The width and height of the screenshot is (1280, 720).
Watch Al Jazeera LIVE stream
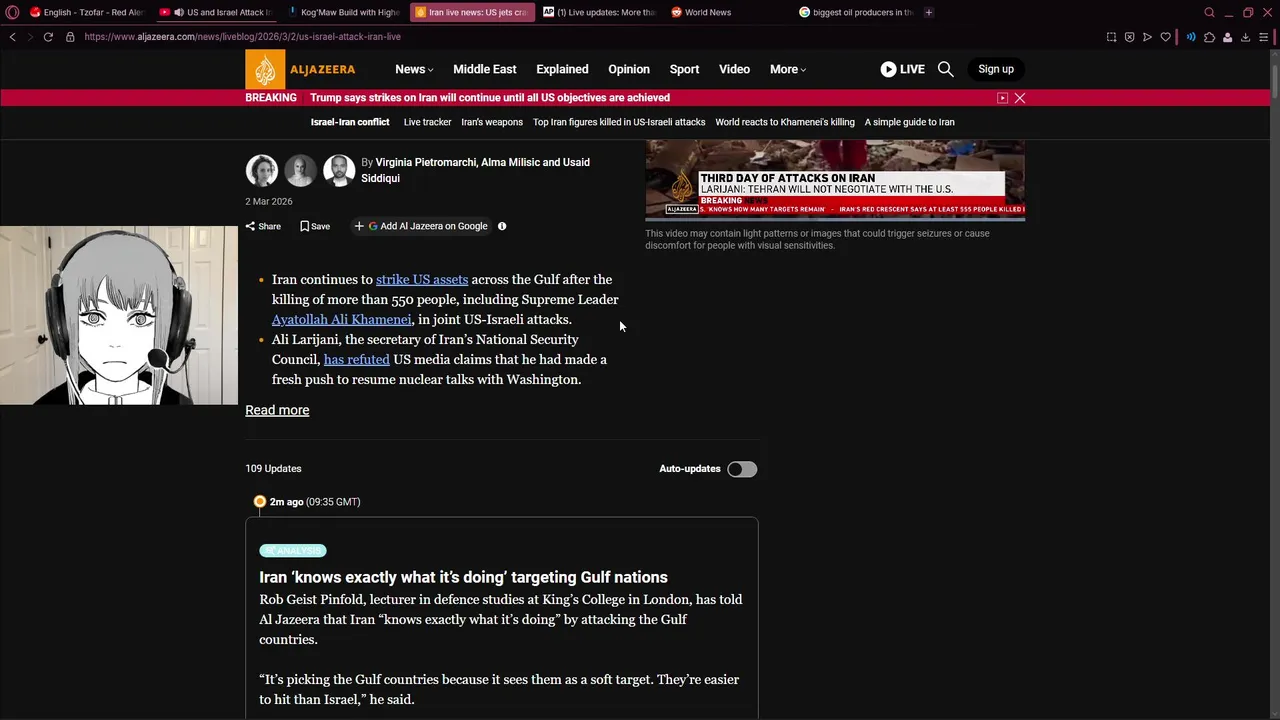902,69
